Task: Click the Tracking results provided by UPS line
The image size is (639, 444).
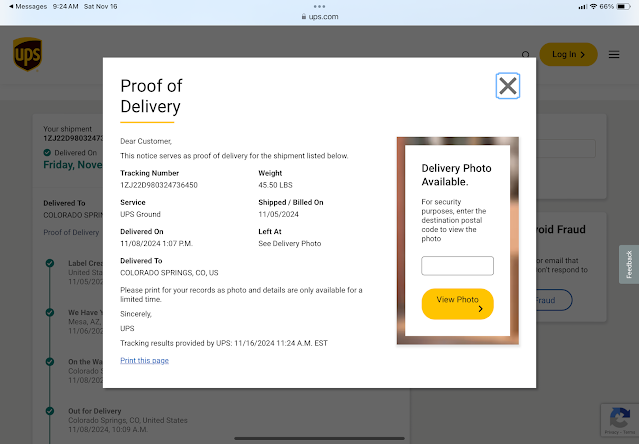Action: [x=224, y=343]
